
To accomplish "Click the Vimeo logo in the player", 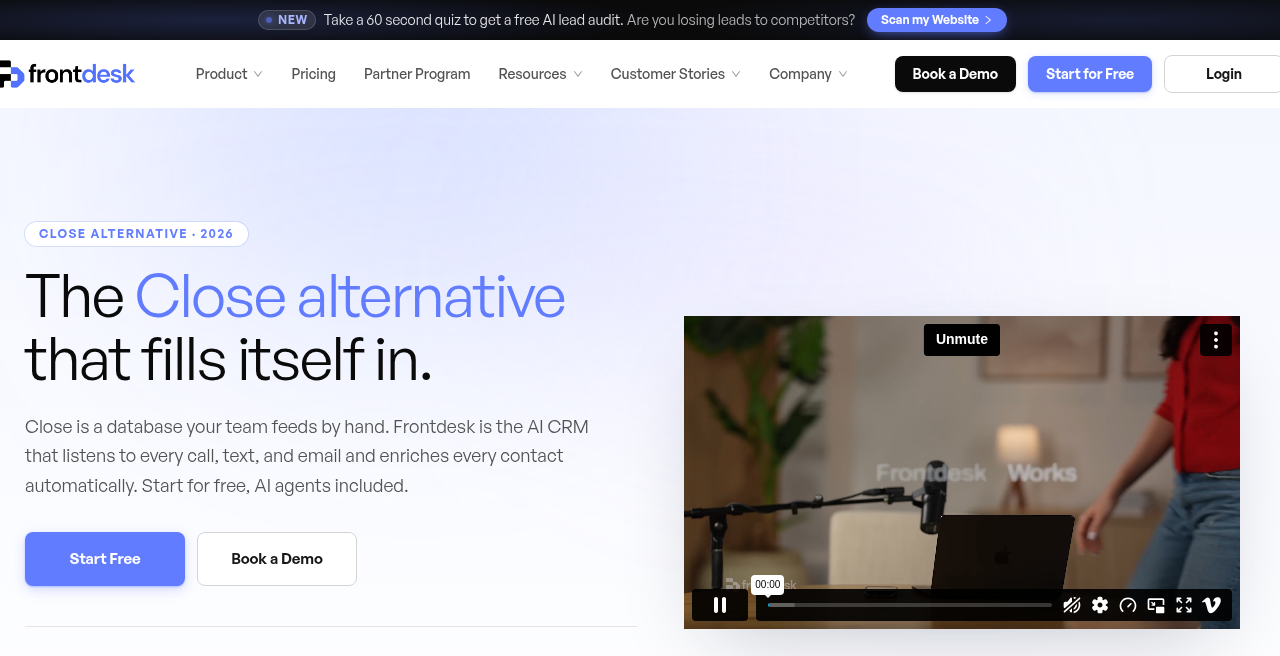I will coord(1212,605).
